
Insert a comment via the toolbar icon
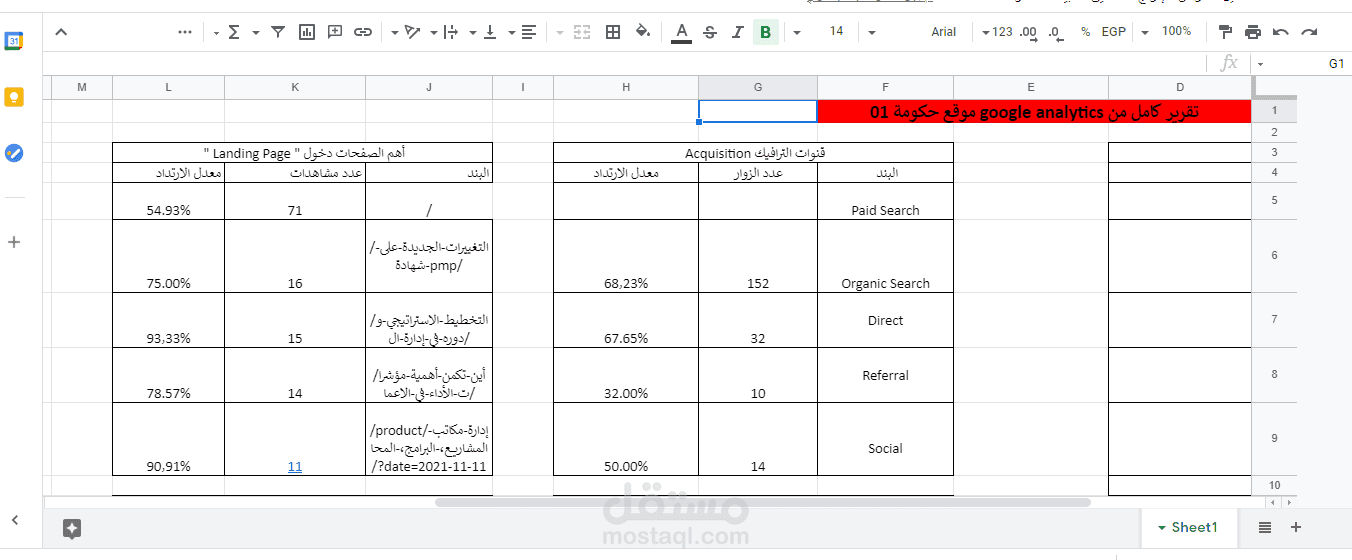click(335, 32)
